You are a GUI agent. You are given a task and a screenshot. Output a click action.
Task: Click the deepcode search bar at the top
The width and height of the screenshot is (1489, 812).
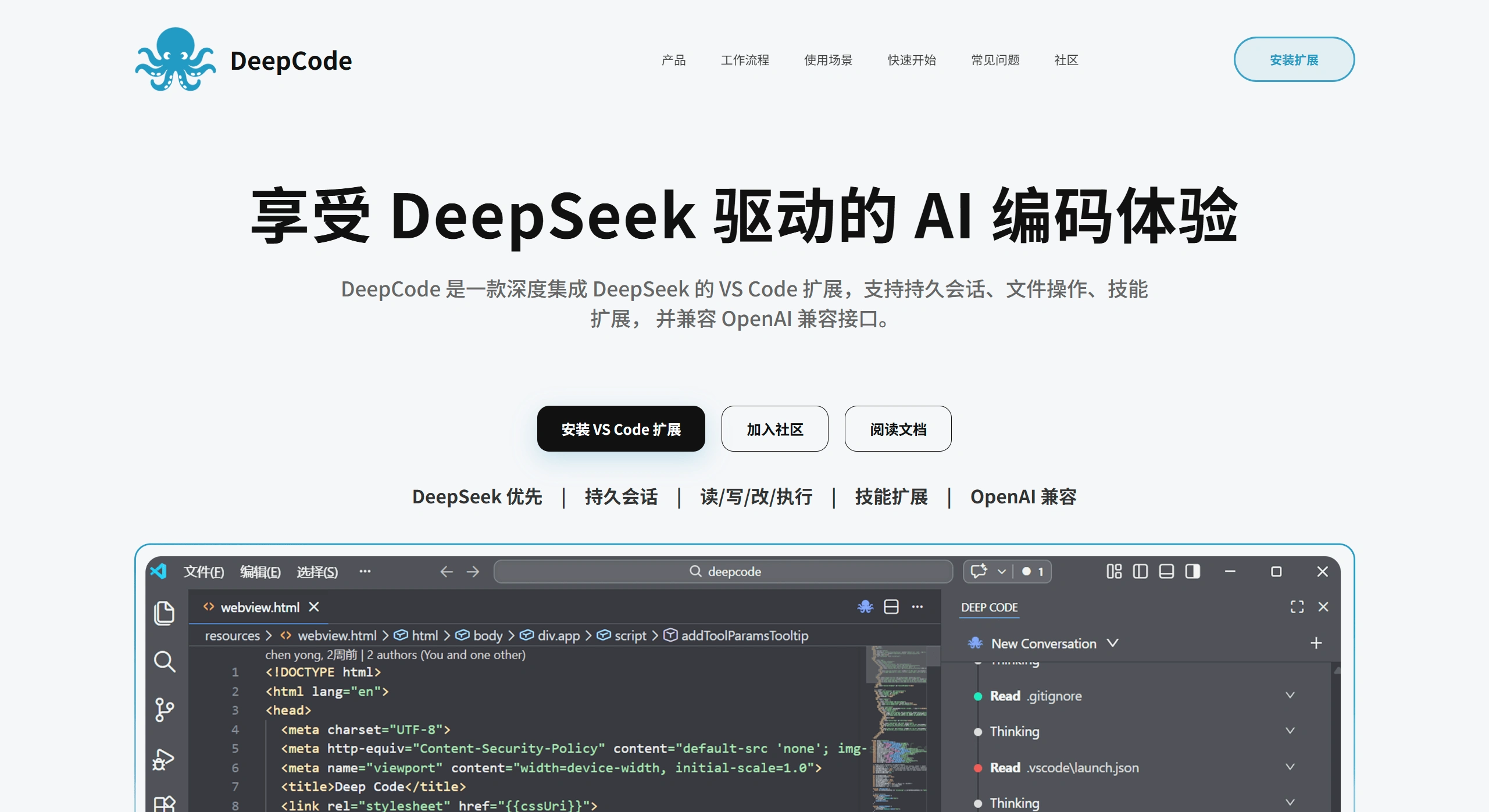723,571
